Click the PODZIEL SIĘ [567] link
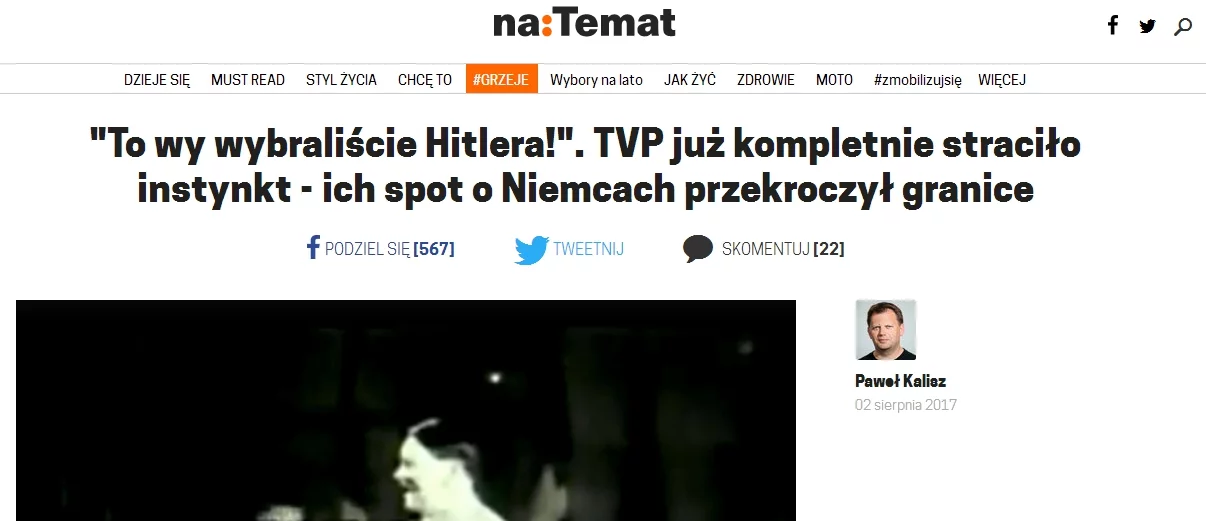 pos(390,249)
